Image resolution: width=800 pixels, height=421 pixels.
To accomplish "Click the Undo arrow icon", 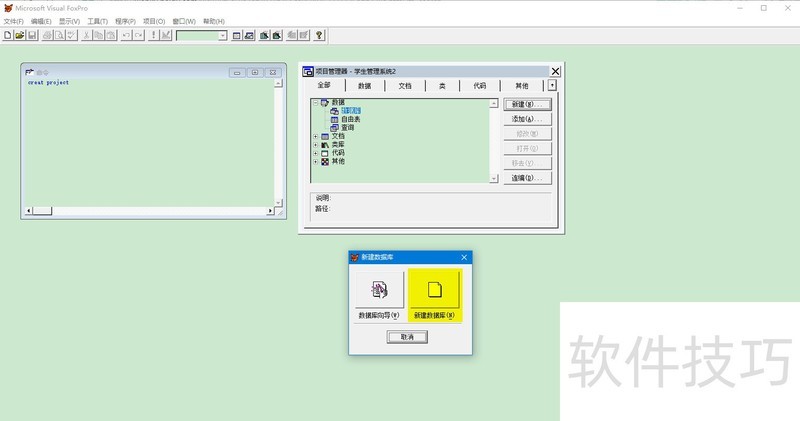I will click(126, 35).
